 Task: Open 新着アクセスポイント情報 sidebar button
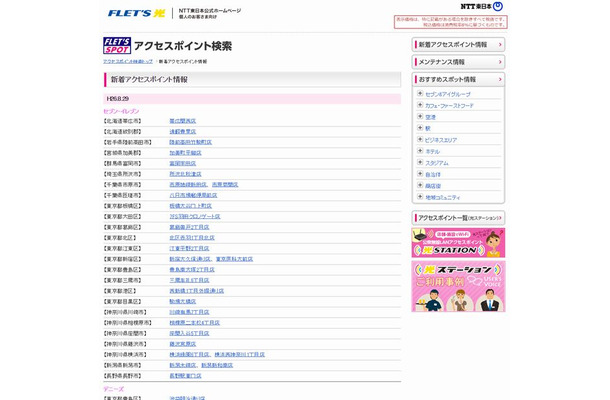pos(458,45)
